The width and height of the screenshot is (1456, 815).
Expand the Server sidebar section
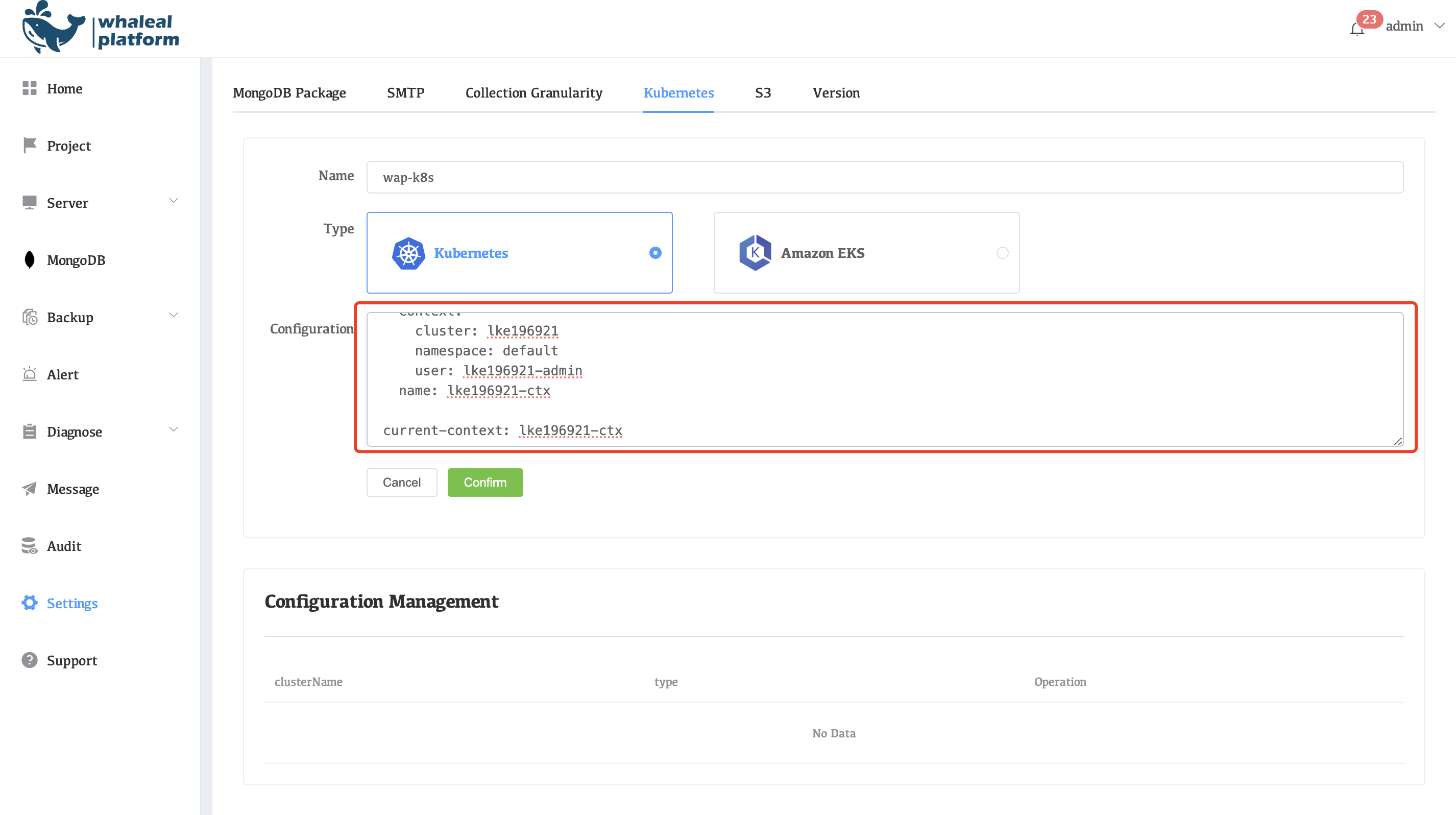[x=174, y=201]
